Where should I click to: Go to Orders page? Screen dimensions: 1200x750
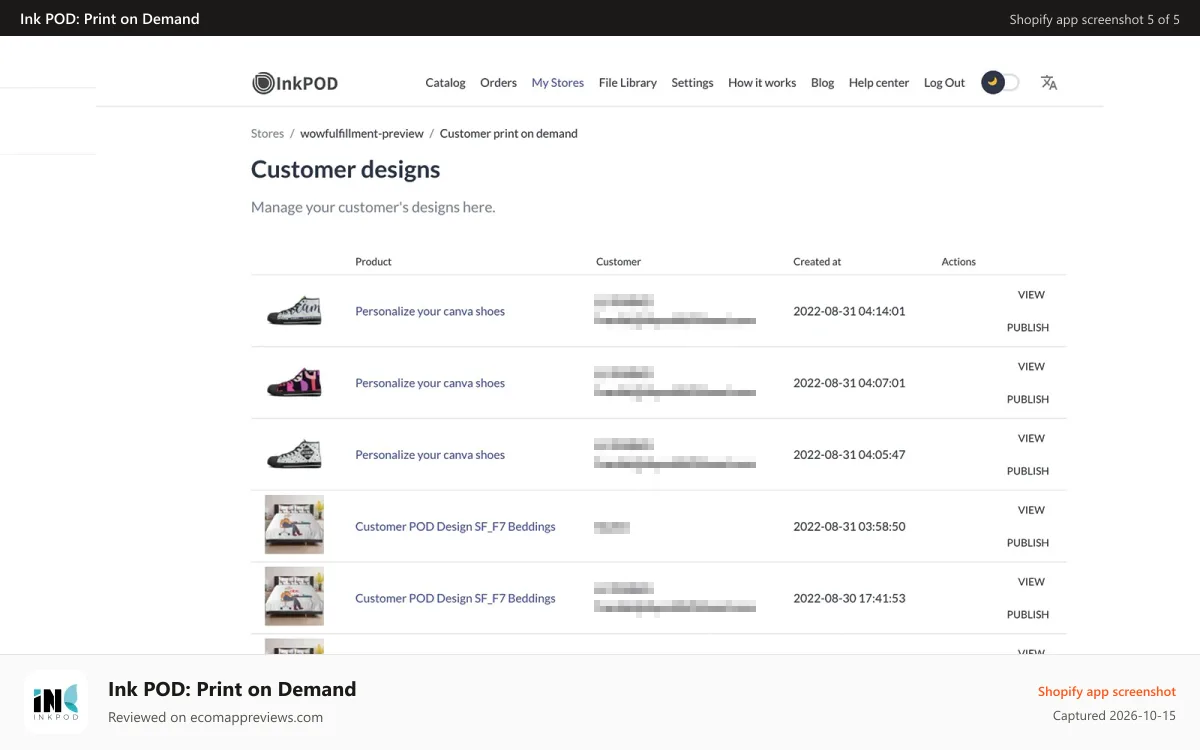point(498,83)
